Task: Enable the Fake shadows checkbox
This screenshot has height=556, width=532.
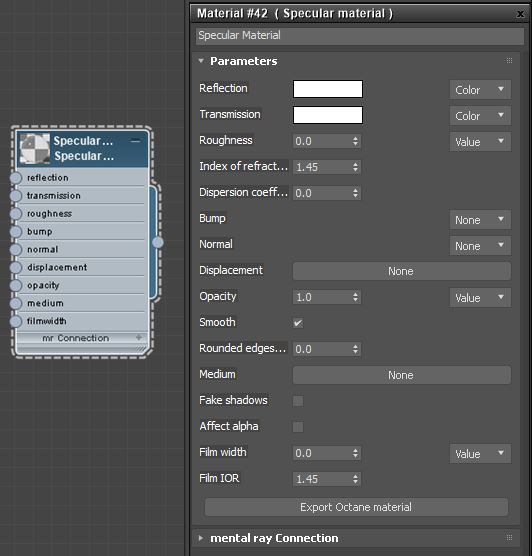Action: (x=298, y=401)
